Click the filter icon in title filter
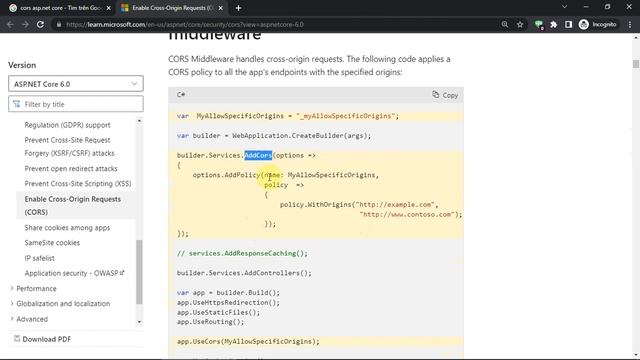Image resolution: width=640 pixels, height=360 pixels. click(16, 104)
